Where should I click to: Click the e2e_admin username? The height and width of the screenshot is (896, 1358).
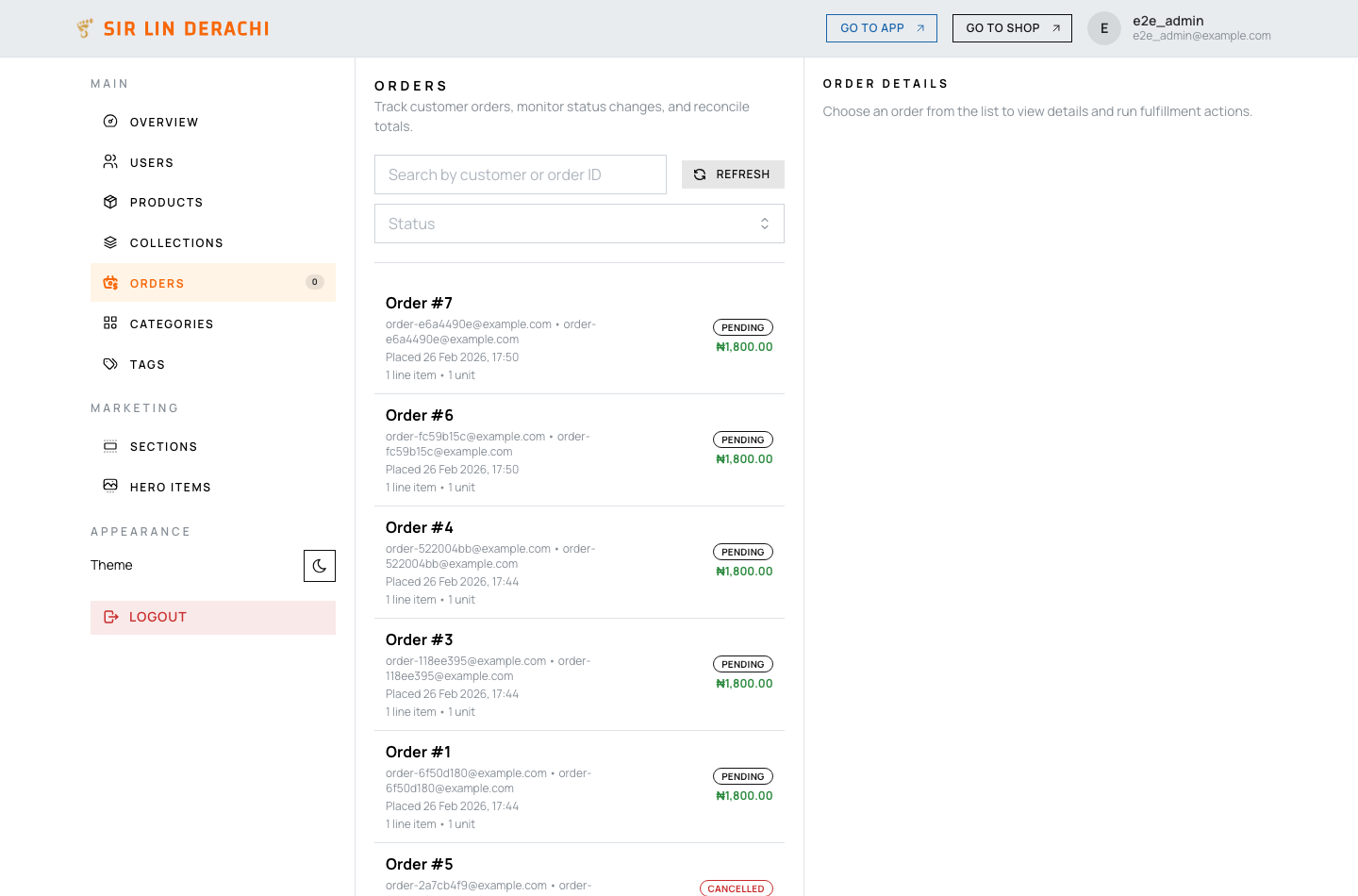[1168, 21]
